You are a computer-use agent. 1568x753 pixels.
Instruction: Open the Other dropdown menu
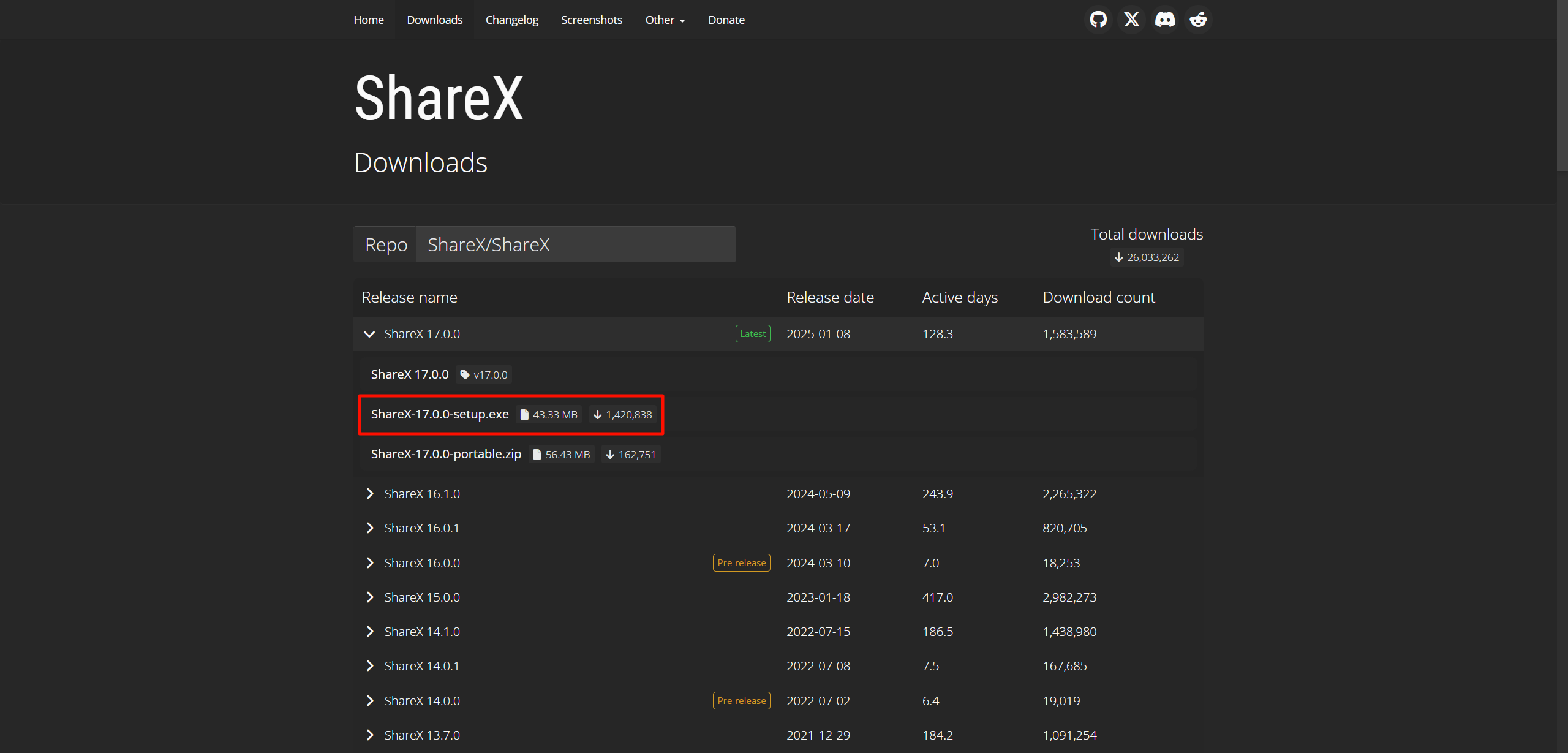click(665, 20)
